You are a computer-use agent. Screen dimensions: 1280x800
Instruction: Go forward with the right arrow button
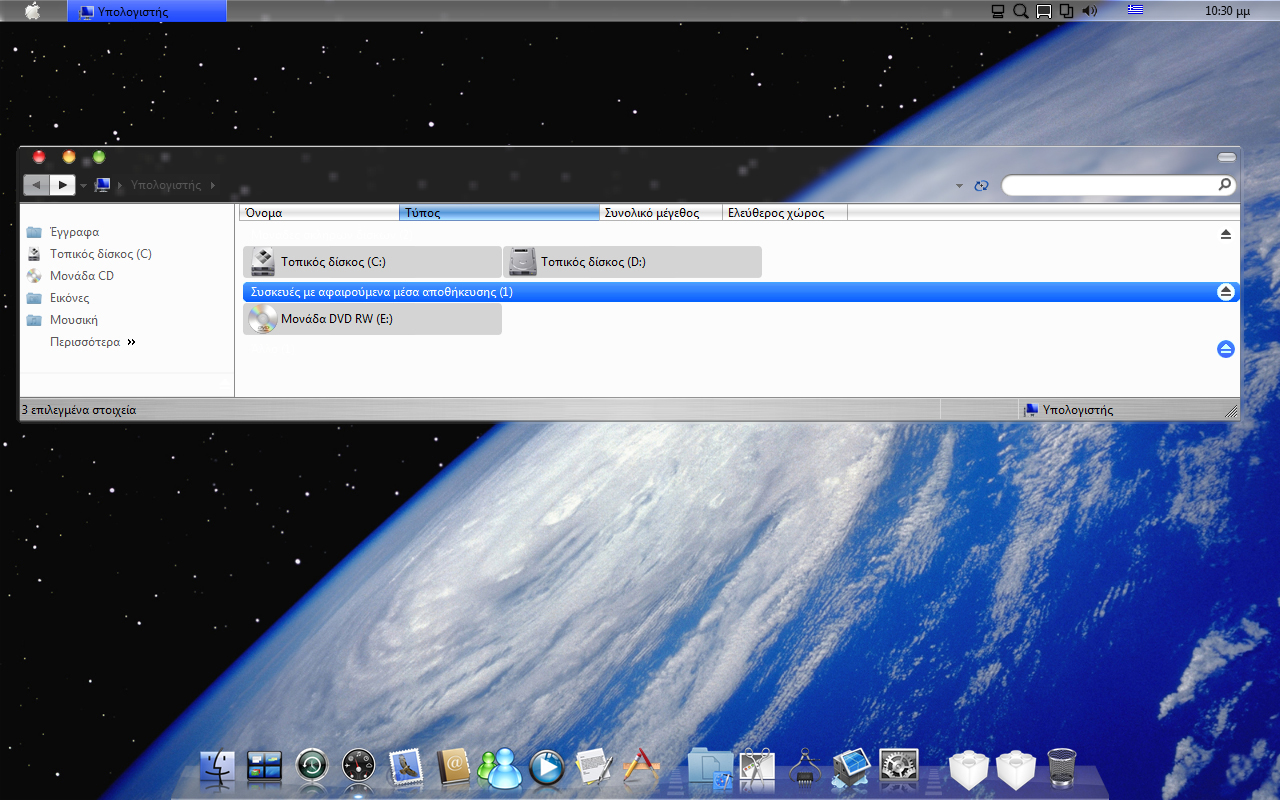pos(62,185)
